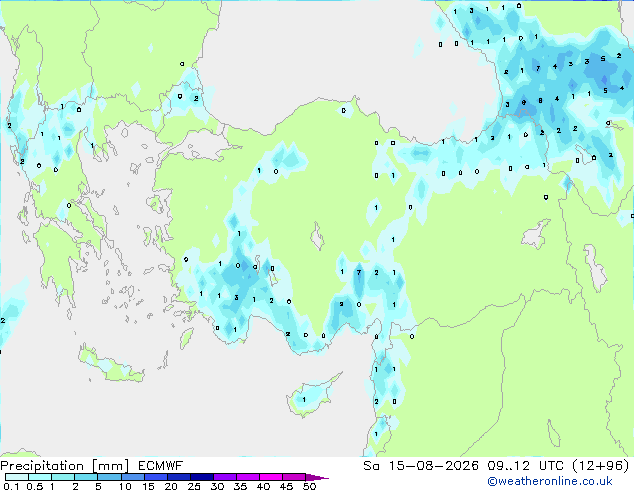Click the '15' legend scale label
634x490 pixels.
click(x=148, y=486)
